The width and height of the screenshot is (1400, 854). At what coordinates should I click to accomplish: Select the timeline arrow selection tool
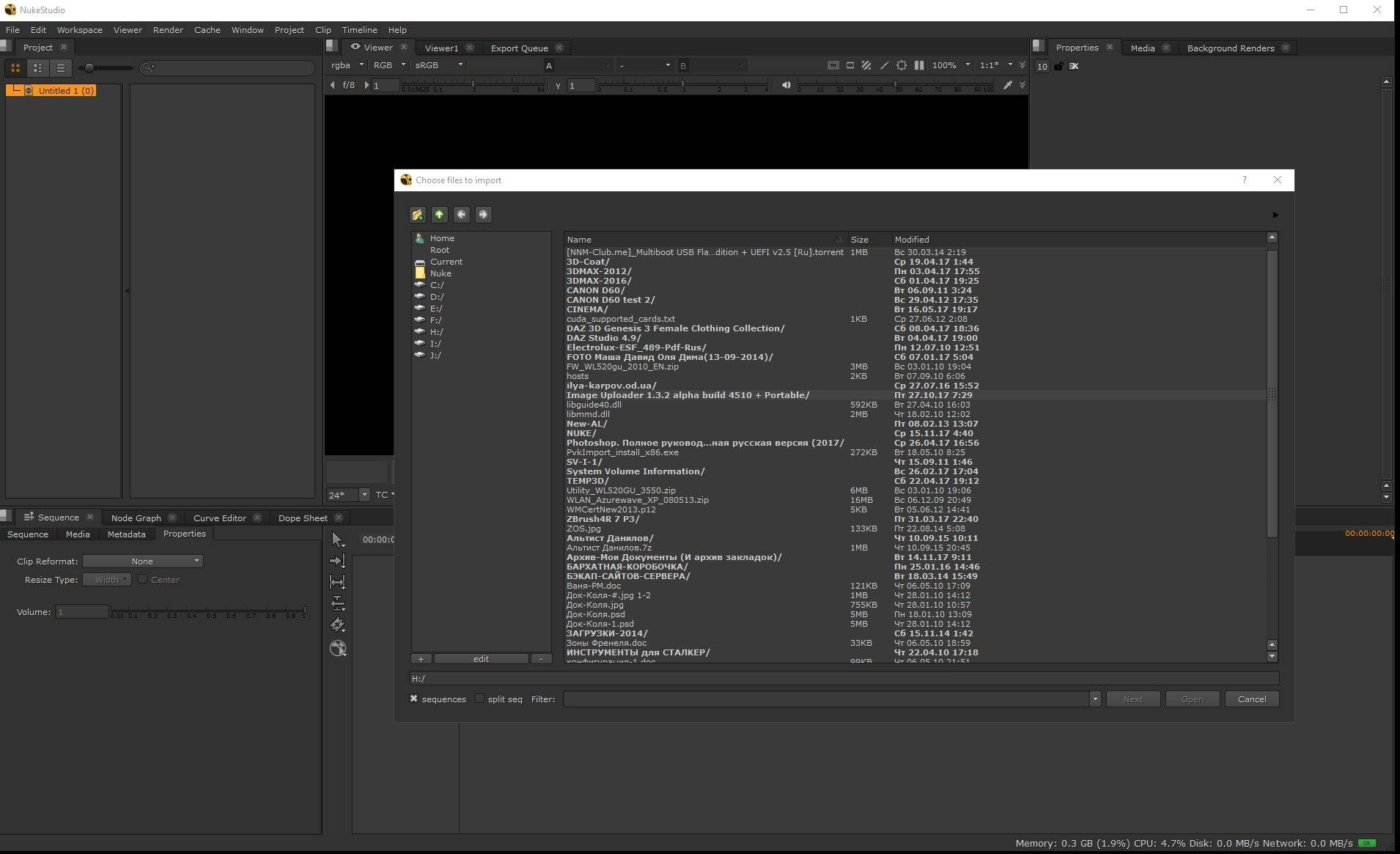coord(337,540)
